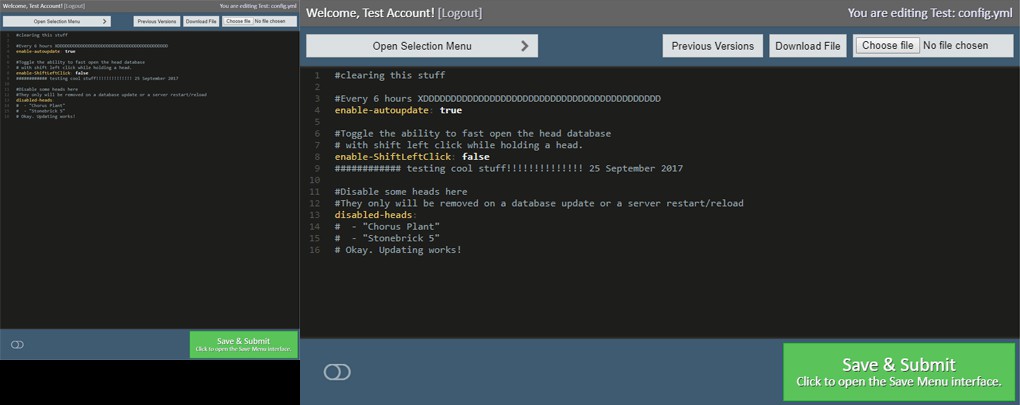Open the Selection Menu in the small preview
This screenshot has height=405, width=1020.
tap(56, 20)
